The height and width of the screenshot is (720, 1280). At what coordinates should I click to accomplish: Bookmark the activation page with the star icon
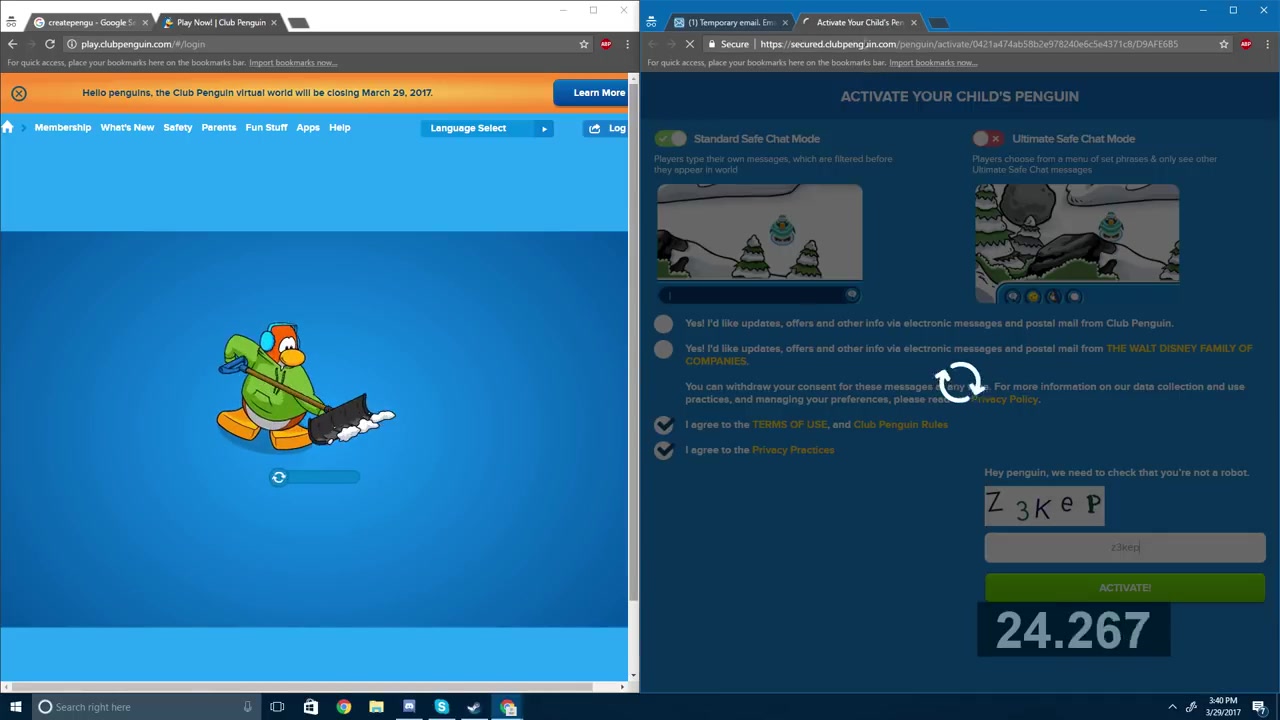1224,44
